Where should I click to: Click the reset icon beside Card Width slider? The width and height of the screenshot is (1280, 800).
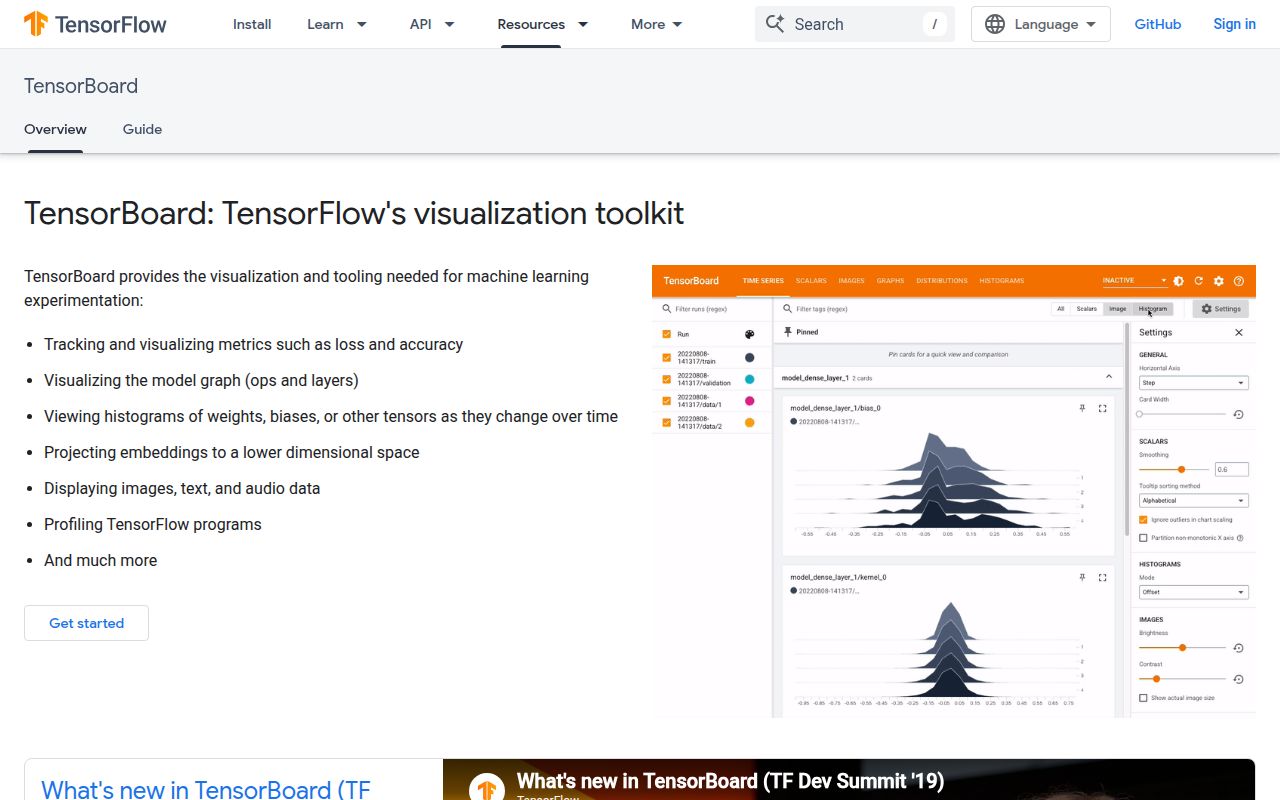pyautogui.click(x=1238, y=414)
